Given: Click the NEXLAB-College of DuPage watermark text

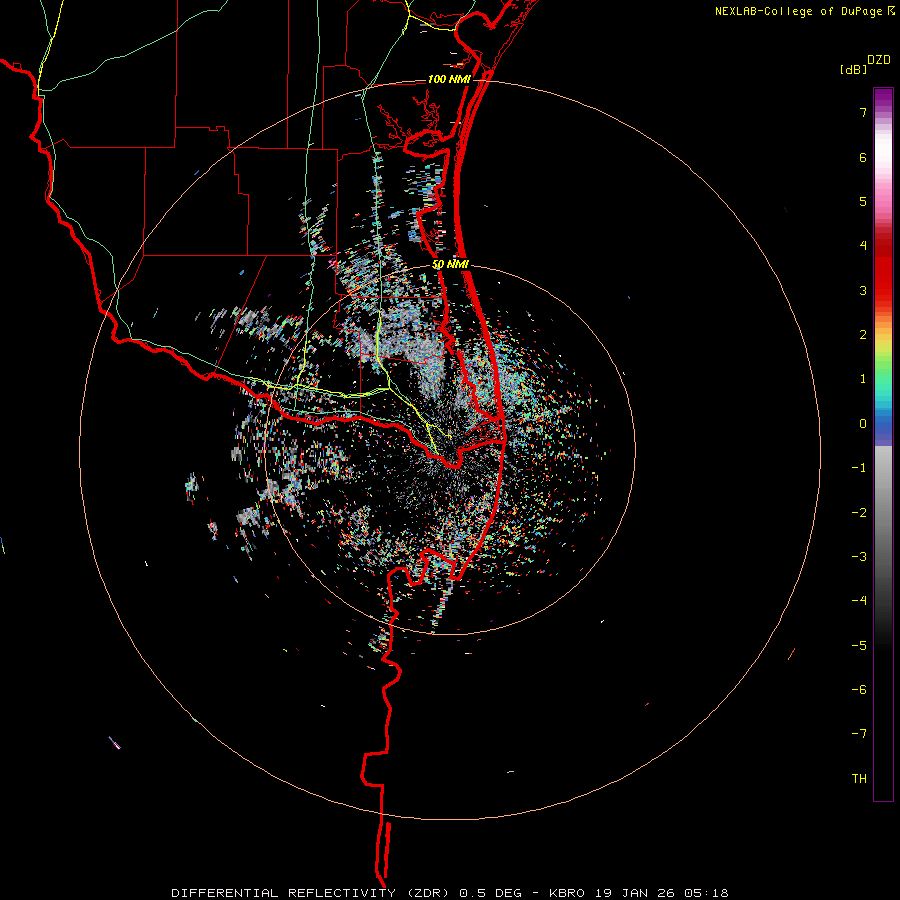Looking at the screenshot, I should pyautogui.click(x=800, y=11).
